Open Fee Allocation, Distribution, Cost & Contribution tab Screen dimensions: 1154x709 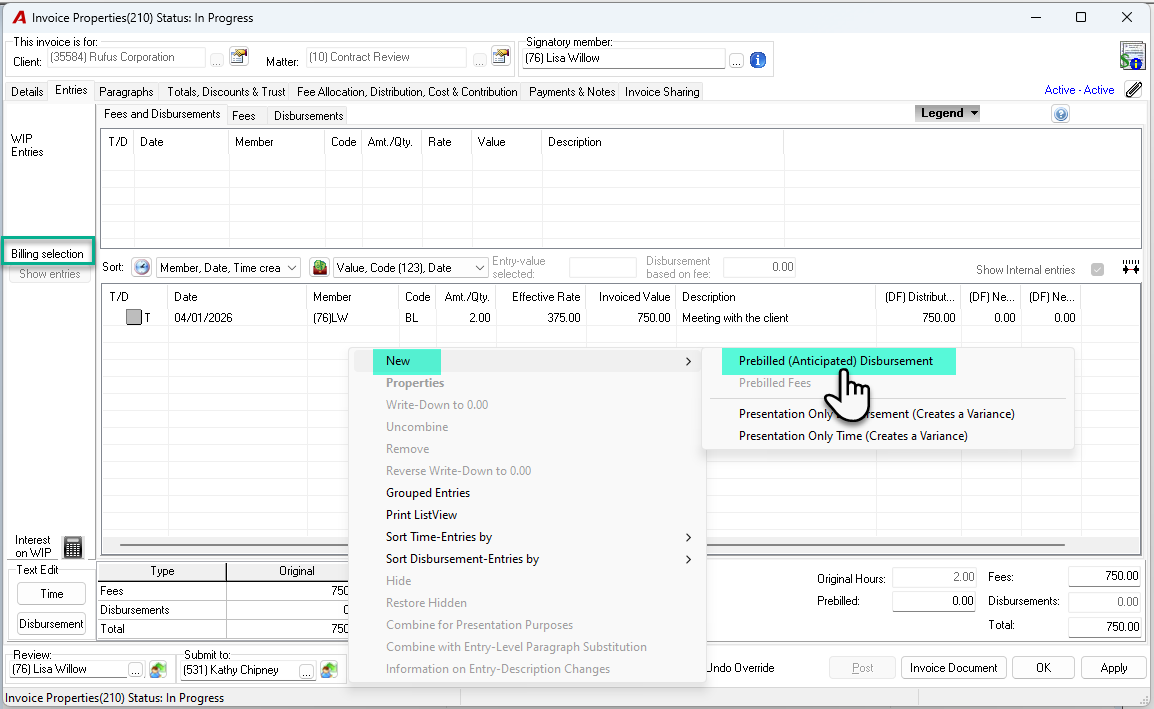[407, 91]
